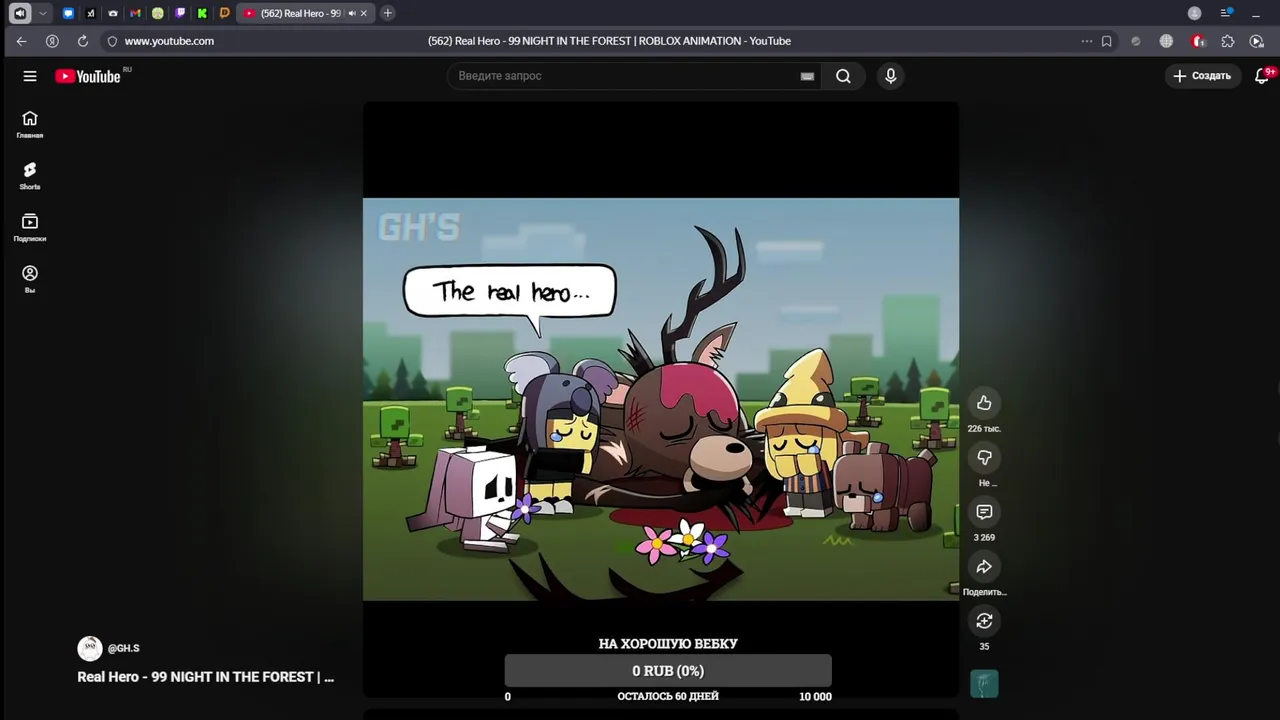Click the 3 269 comments count
The width and height of the screenshot is (1280, 720).
(984, 538)
